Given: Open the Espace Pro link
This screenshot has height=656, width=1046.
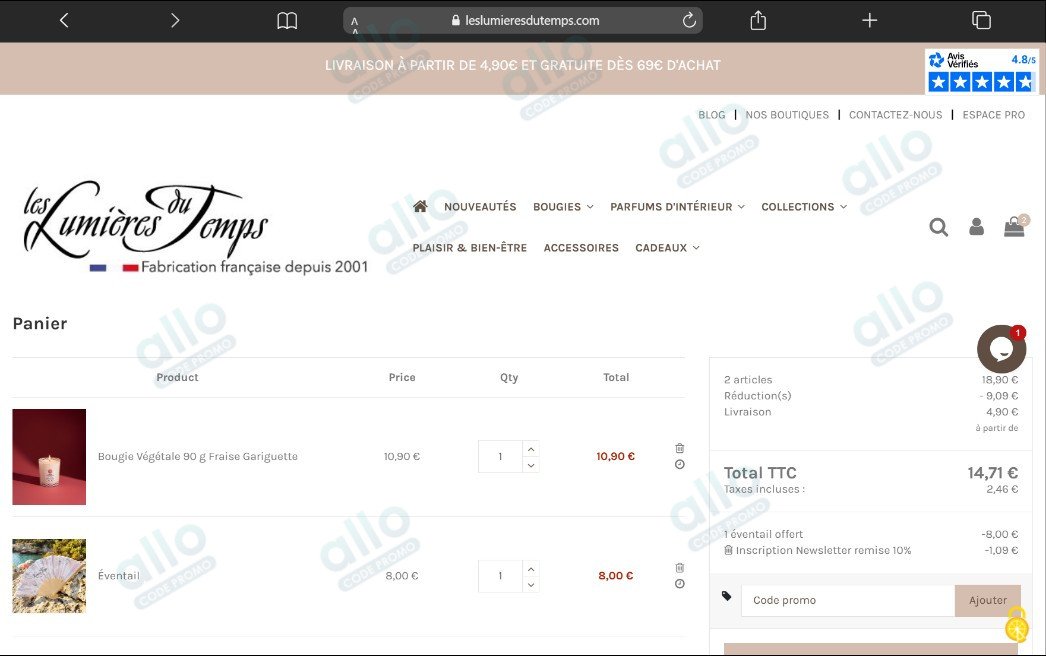Looking at the screenshot, I should 993,115.
